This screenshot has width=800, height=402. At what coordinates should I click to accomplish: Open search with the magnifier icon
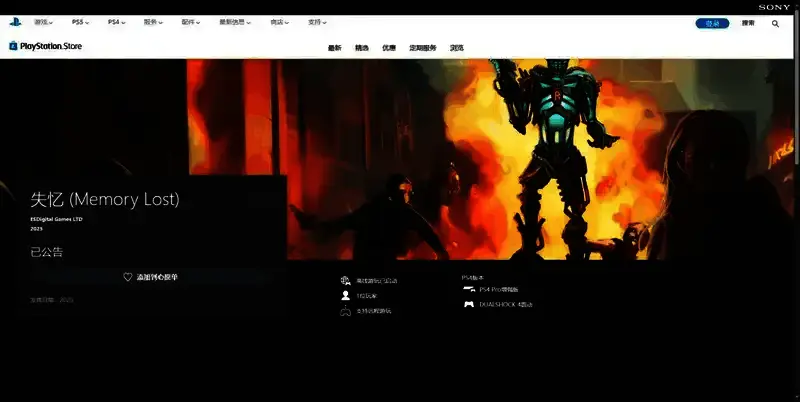775,23
